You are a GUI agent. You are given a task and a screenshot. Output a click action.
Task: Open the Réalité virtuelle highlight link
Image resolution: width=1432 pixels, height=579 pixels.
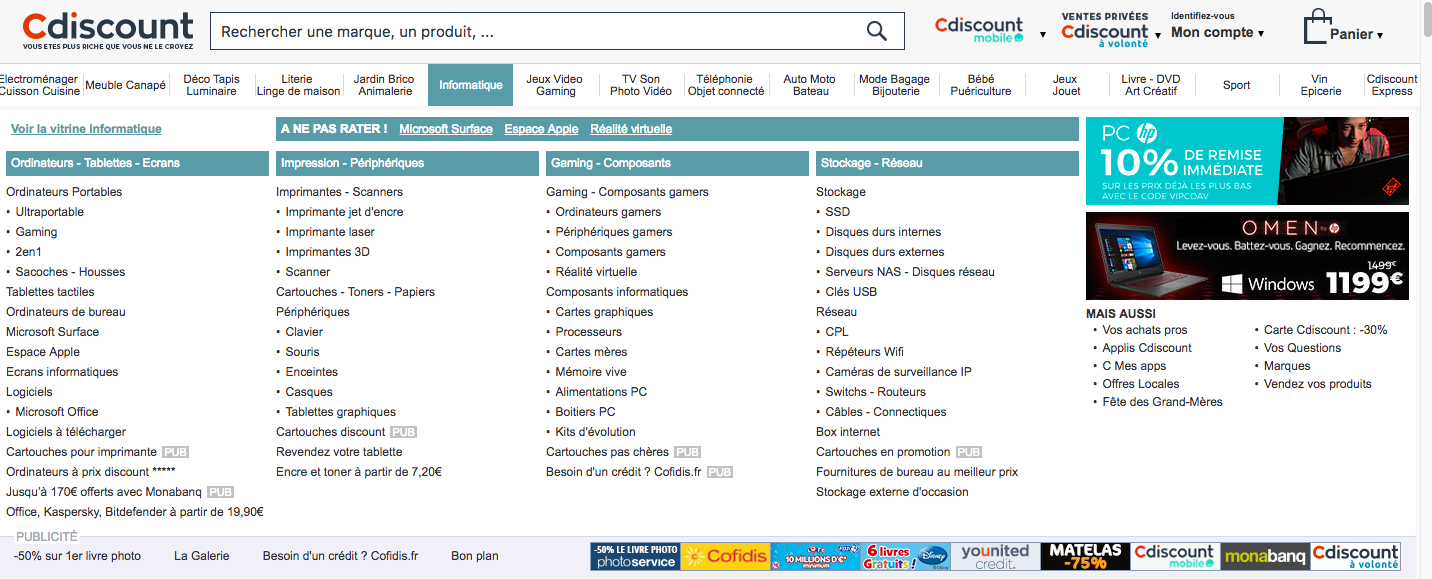tap(631, 129)
